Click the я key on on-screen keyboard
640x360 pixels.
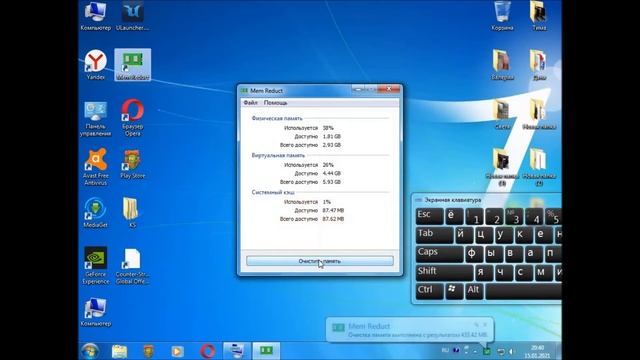click(484, 272)
